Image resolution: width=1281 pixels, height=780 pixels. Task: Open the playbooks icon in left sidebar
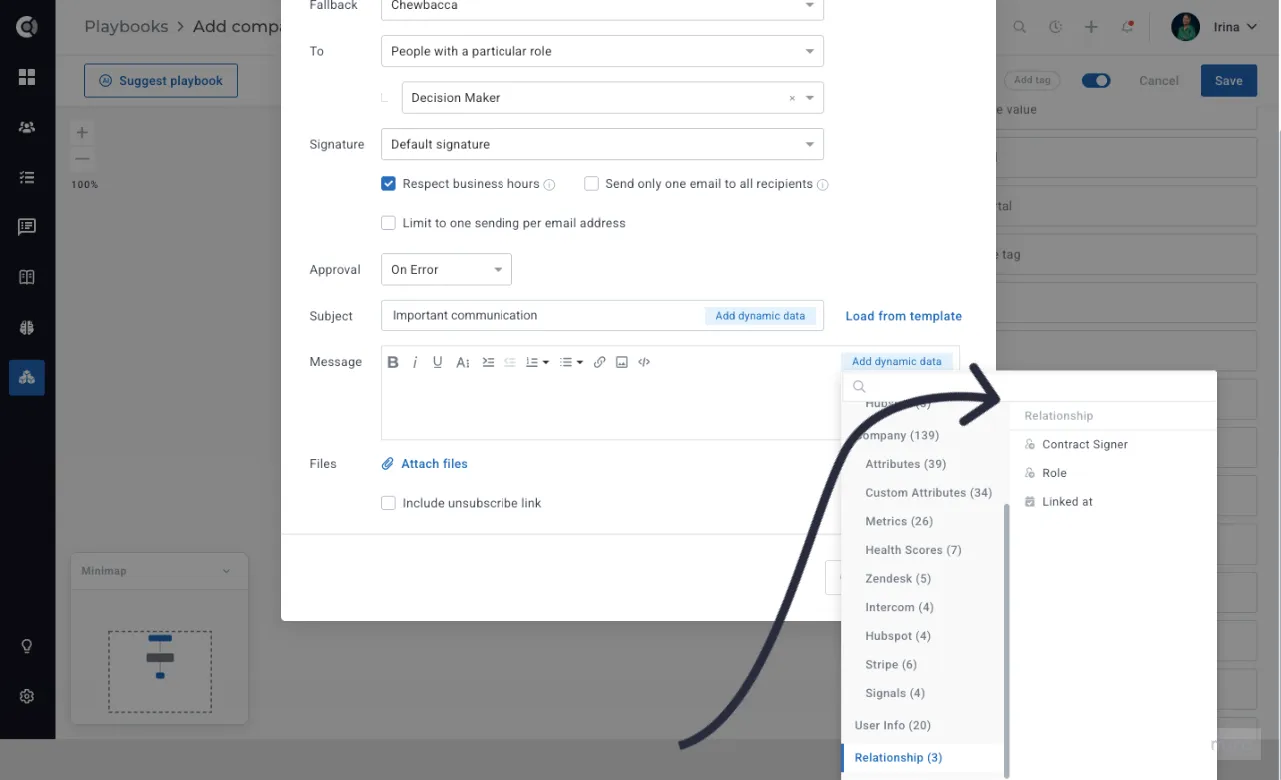pos(27,377)
